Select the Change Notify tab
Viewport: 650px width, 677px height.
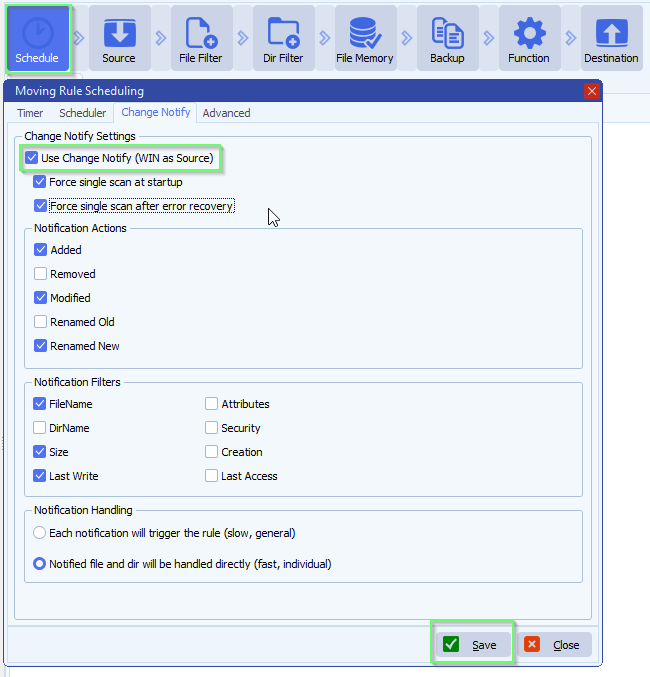155,112
